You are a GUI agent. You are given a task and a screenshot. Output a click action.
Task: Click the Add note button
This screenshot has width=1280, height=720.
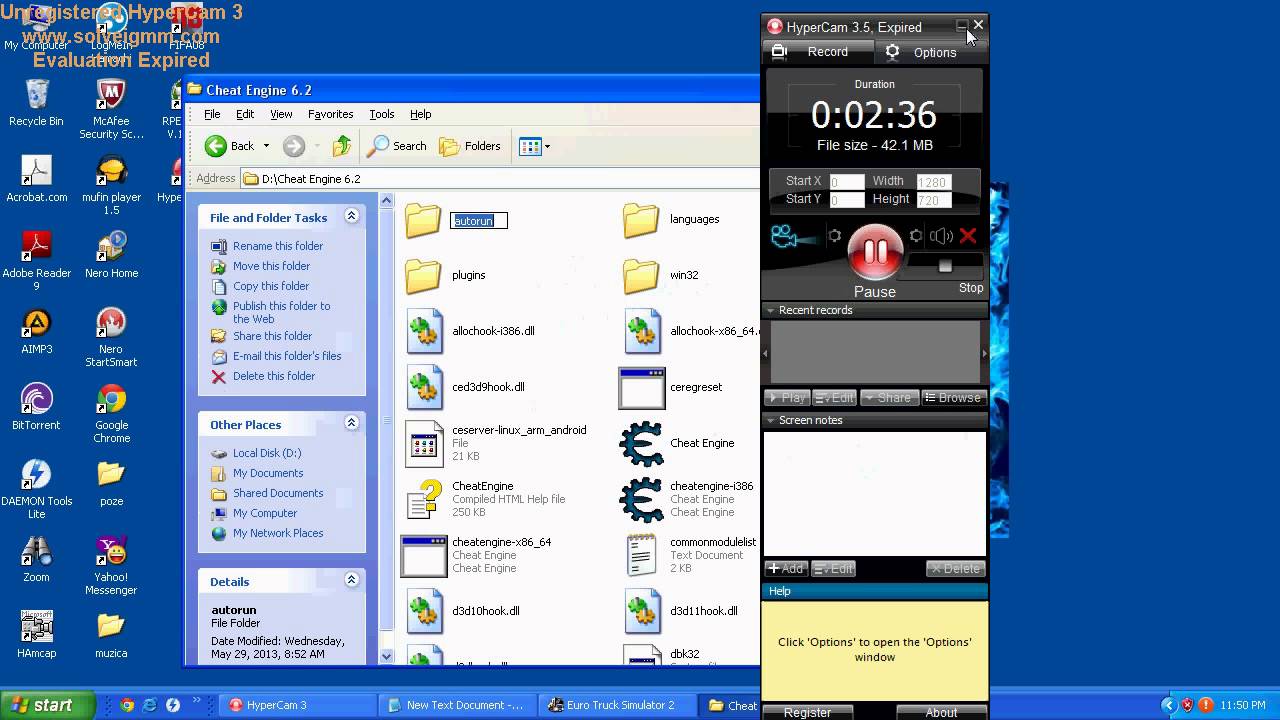click(786, 568)
